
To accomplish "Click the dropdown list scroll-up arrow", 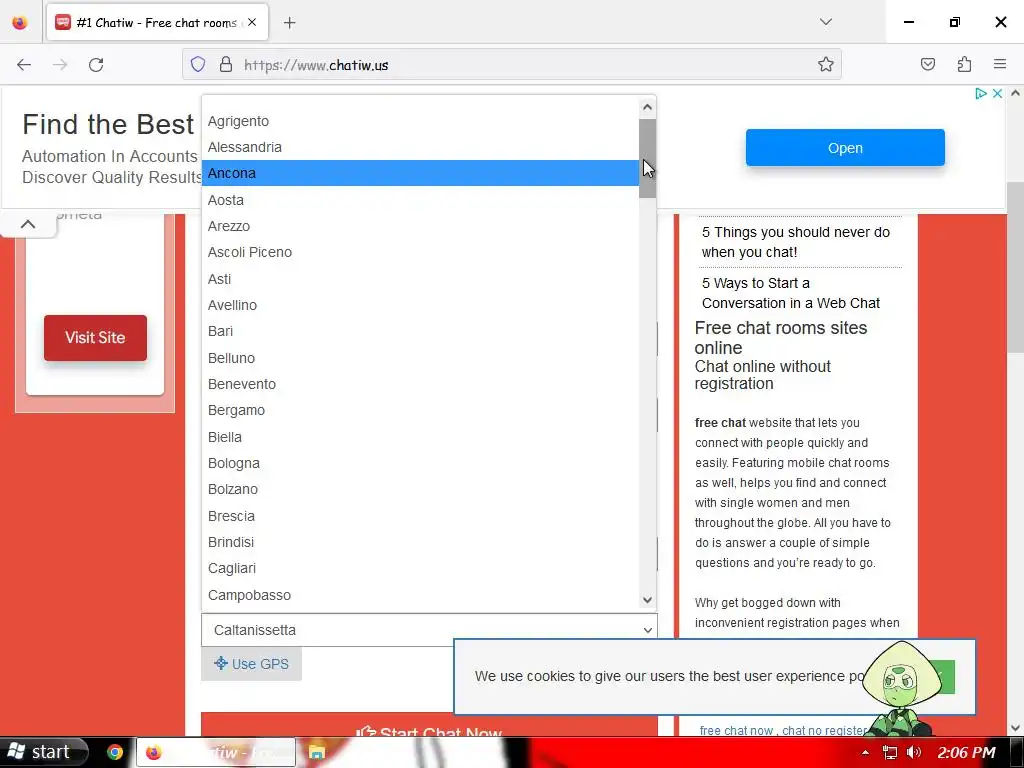I will tap(647, 107).
